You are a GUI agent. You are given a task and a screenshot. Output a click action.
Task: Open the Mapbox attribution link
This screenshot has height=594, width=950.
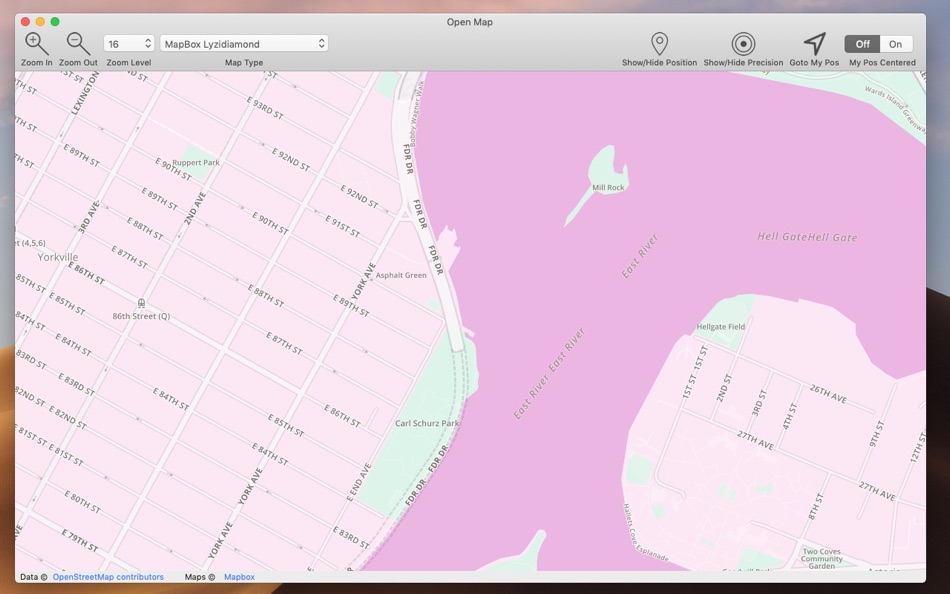pos(239,577)
